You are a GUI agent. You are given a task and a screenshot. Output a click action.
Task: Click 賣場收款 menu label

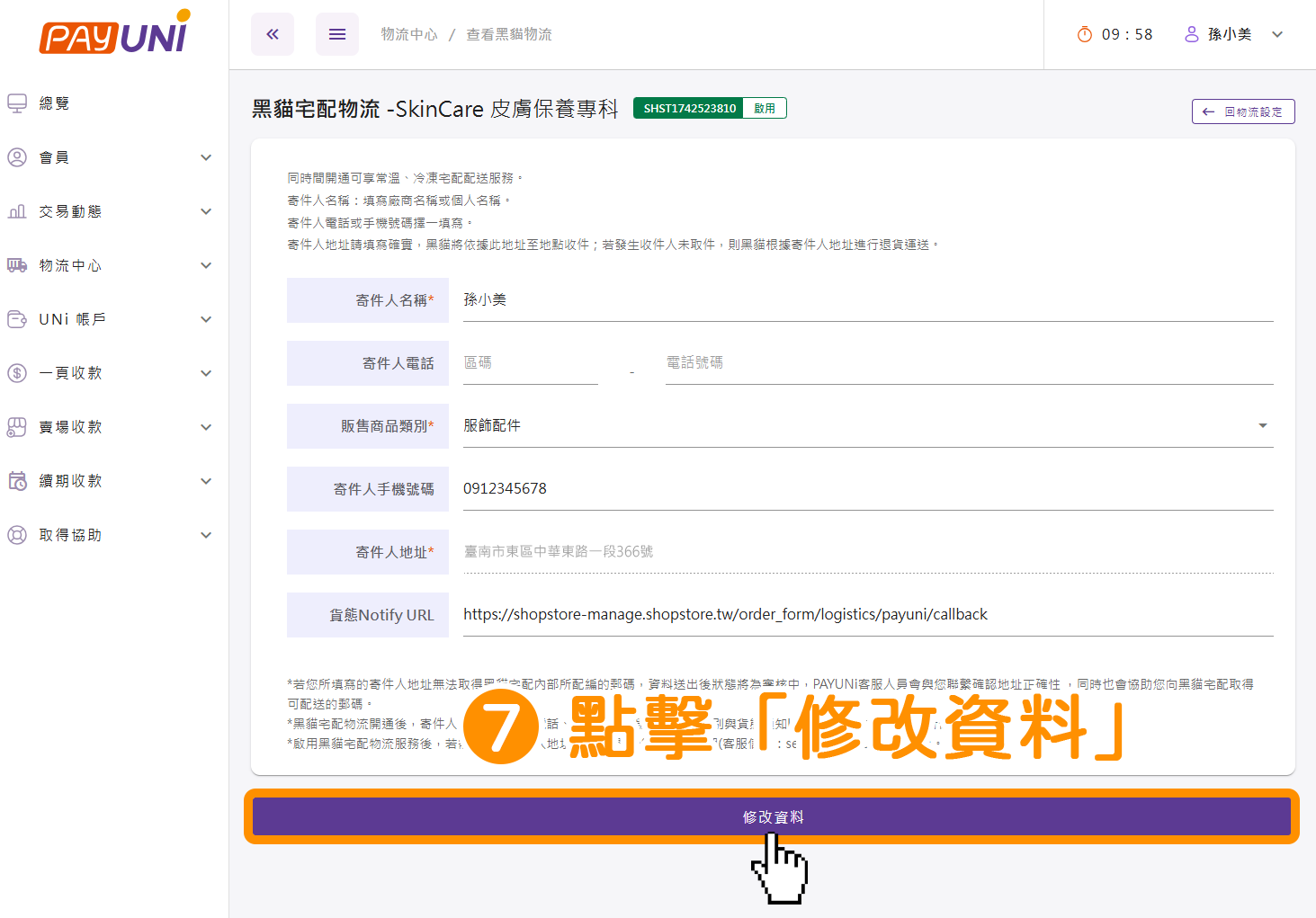click(x=71, y=427)
